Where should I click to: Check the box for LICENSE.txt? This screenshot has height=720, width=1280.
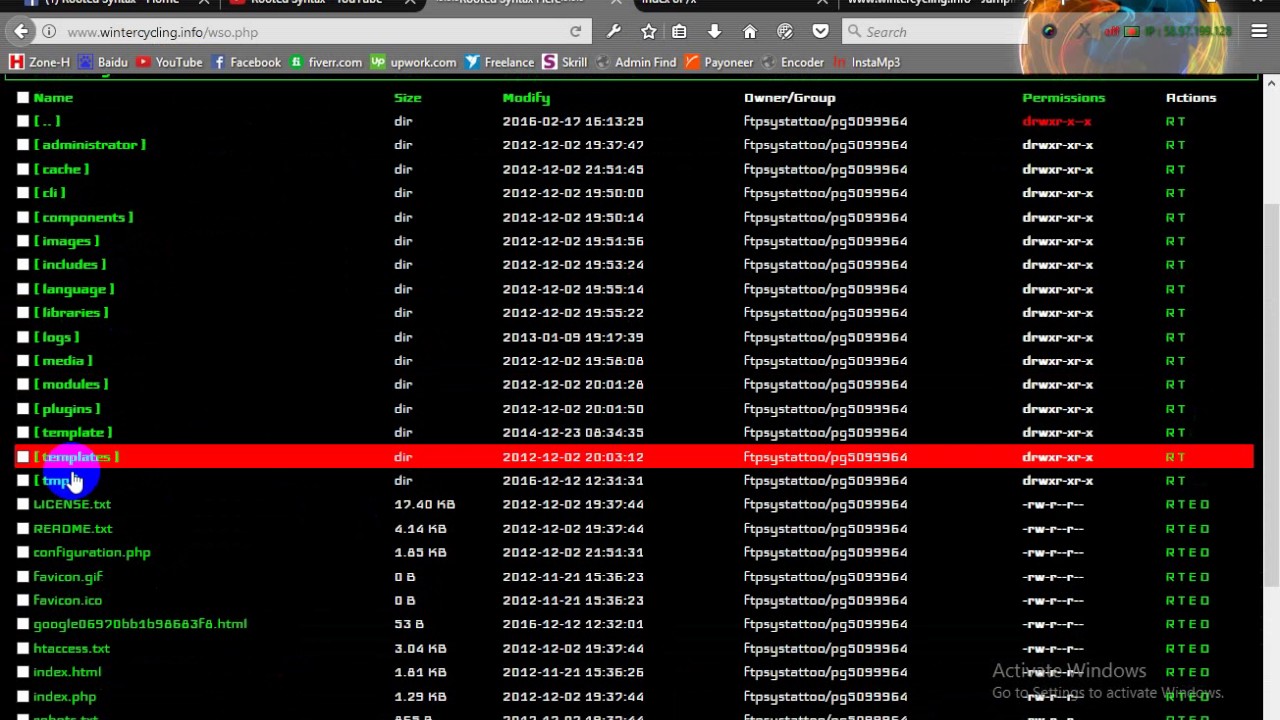[x=23, y=505]
